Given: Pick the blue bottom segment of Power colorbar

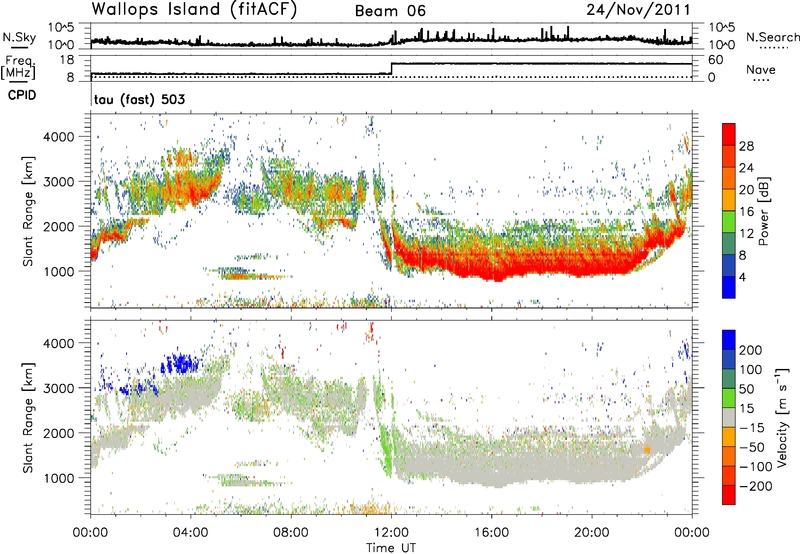Looking at the screenshot, I should [x=729, y=287].
